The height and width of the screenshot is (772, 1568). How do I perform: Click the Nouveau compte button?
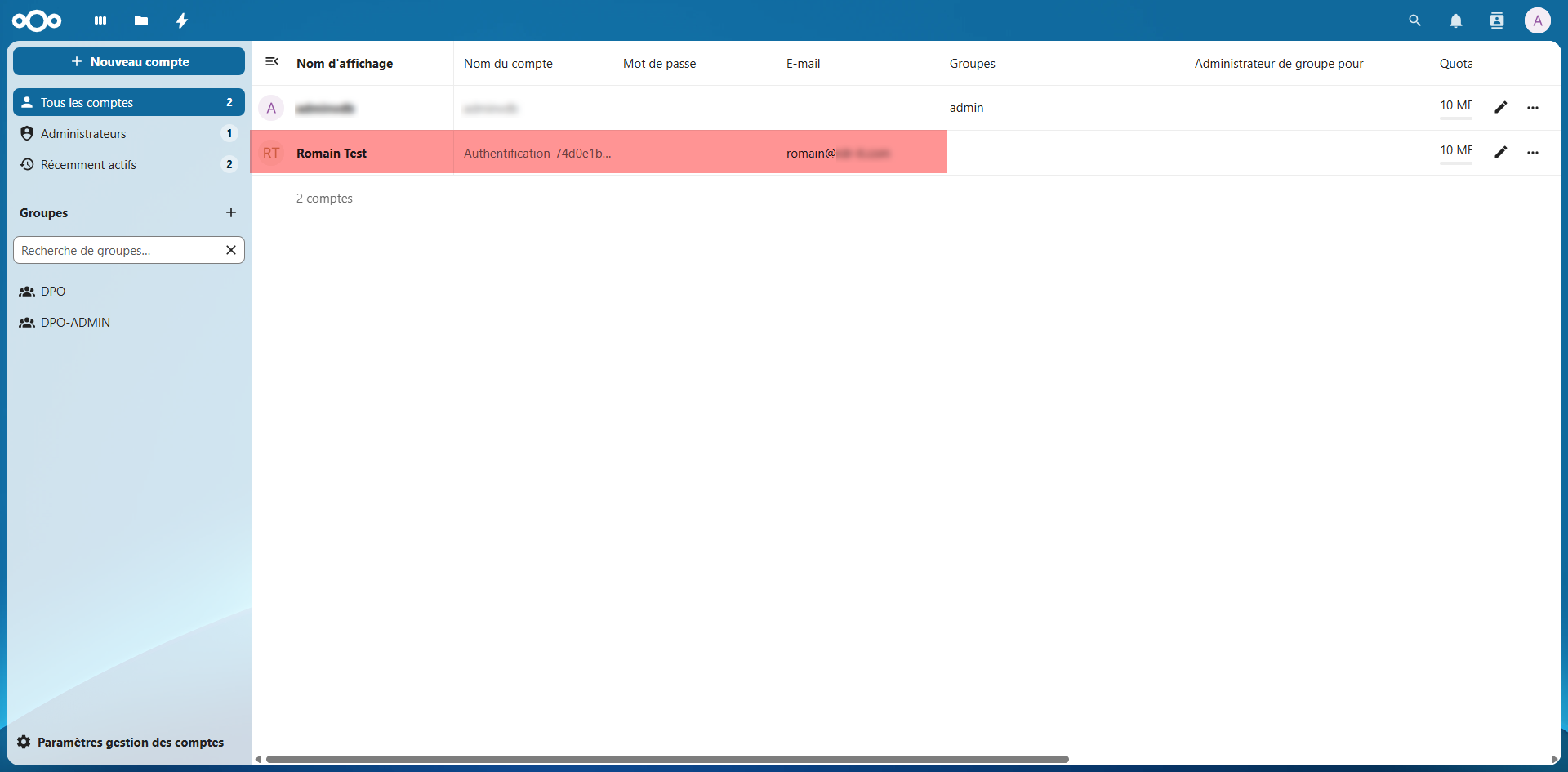pyautogui.click(x=129, y=61)
